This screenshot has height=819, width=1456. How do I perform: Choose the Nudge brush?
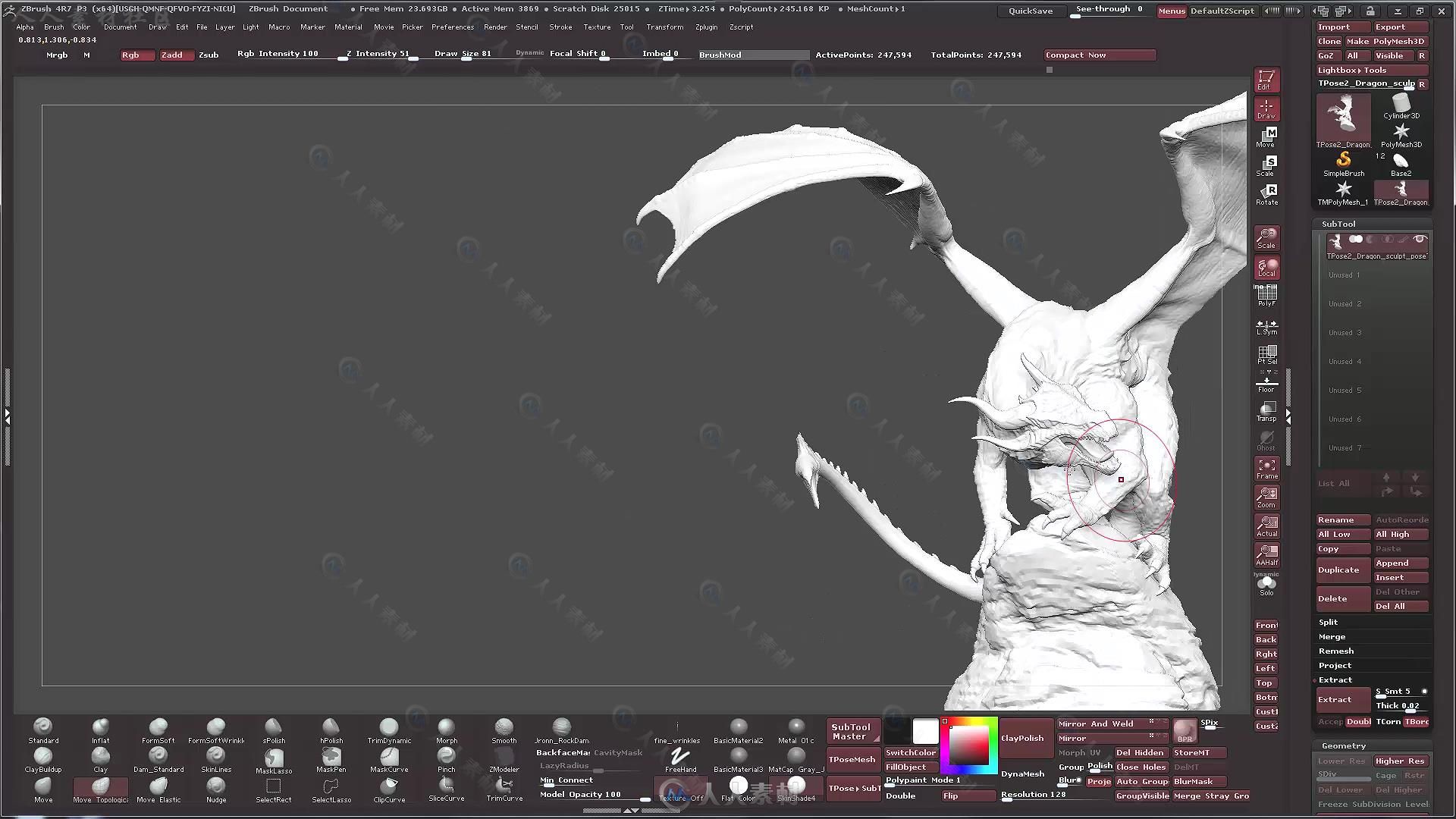click(216, 790)
